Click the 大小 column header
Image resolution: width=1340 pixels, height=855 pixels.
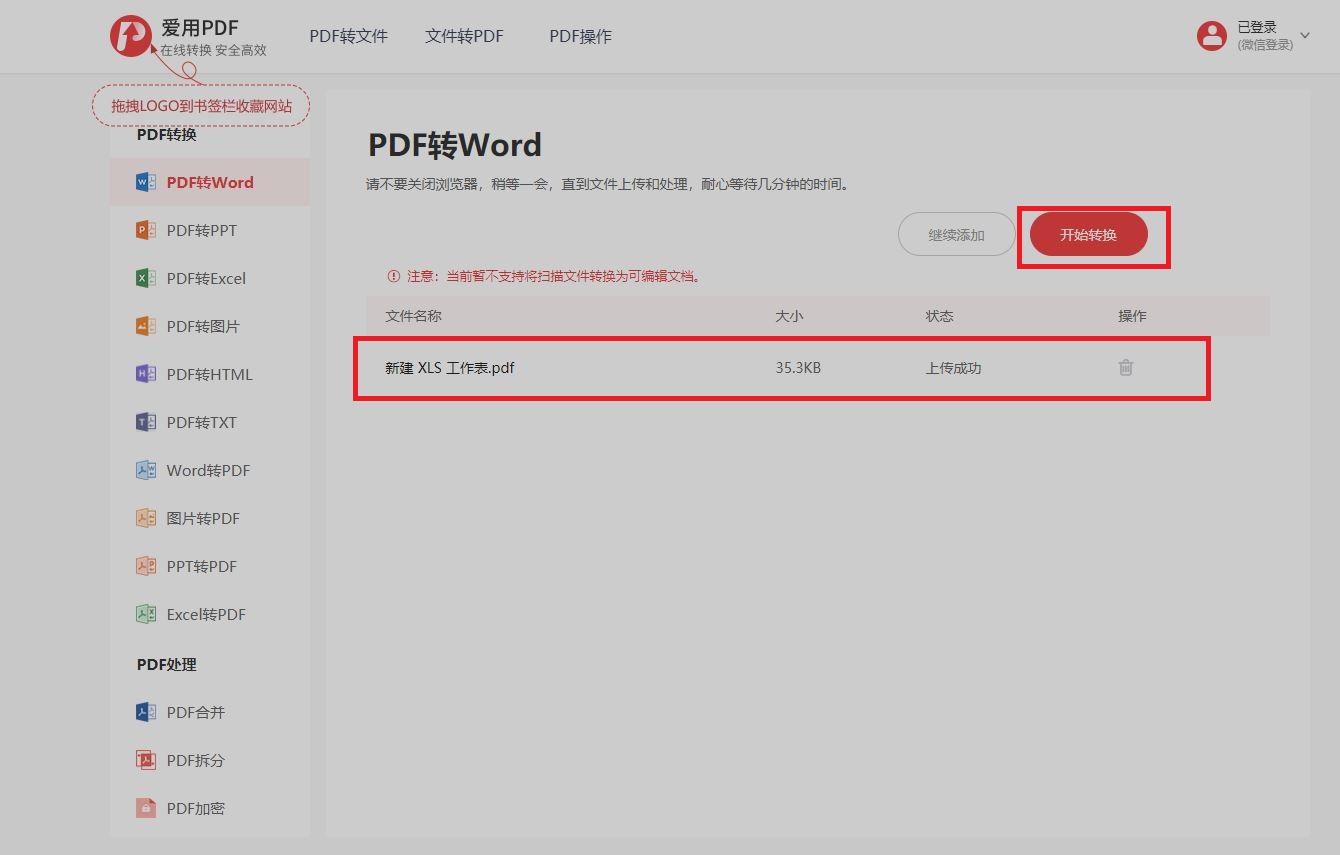pos(789,316)
